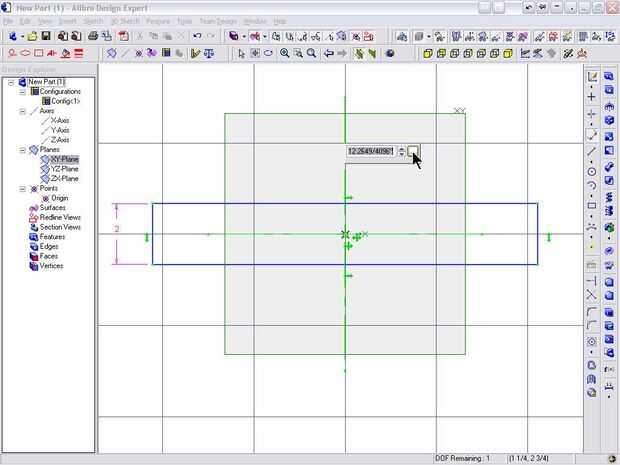Image resolution: width=620 pixels, height=465 pixels.
Task: Select the plus-shaped point tool
Action: pyautogui.click(x=592, y=97)
